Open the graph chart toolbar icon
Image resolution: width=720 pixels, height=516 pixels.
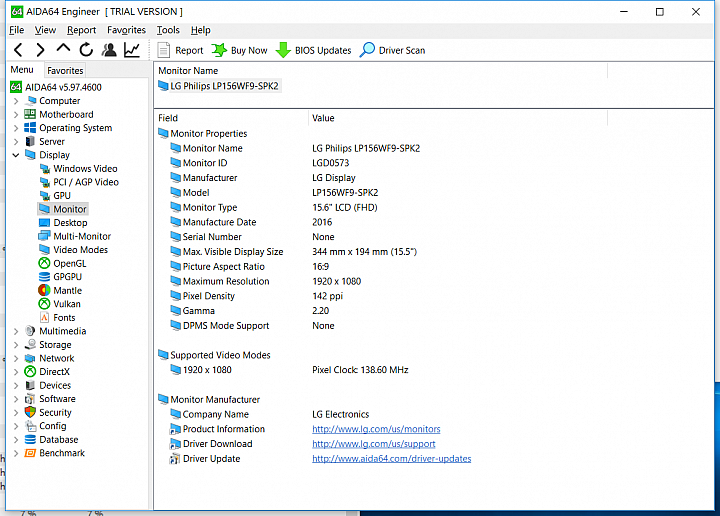pyautogui.click(x=132, y=50)
